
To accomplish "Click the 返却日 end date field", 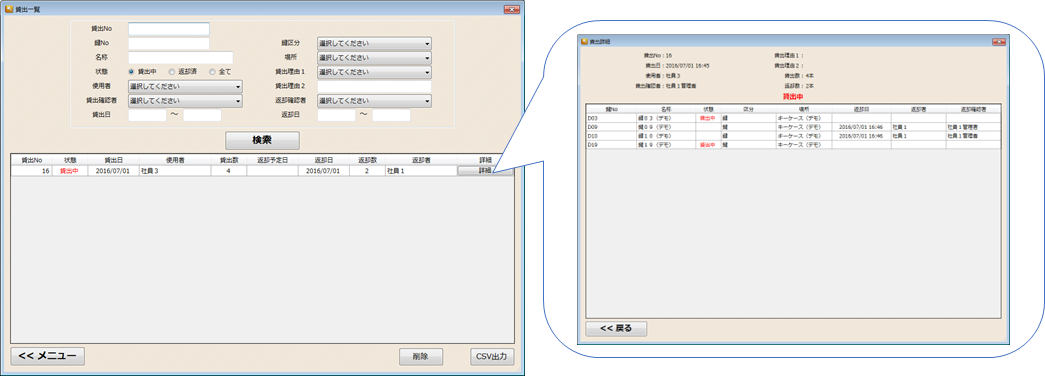I will [391, 115].
